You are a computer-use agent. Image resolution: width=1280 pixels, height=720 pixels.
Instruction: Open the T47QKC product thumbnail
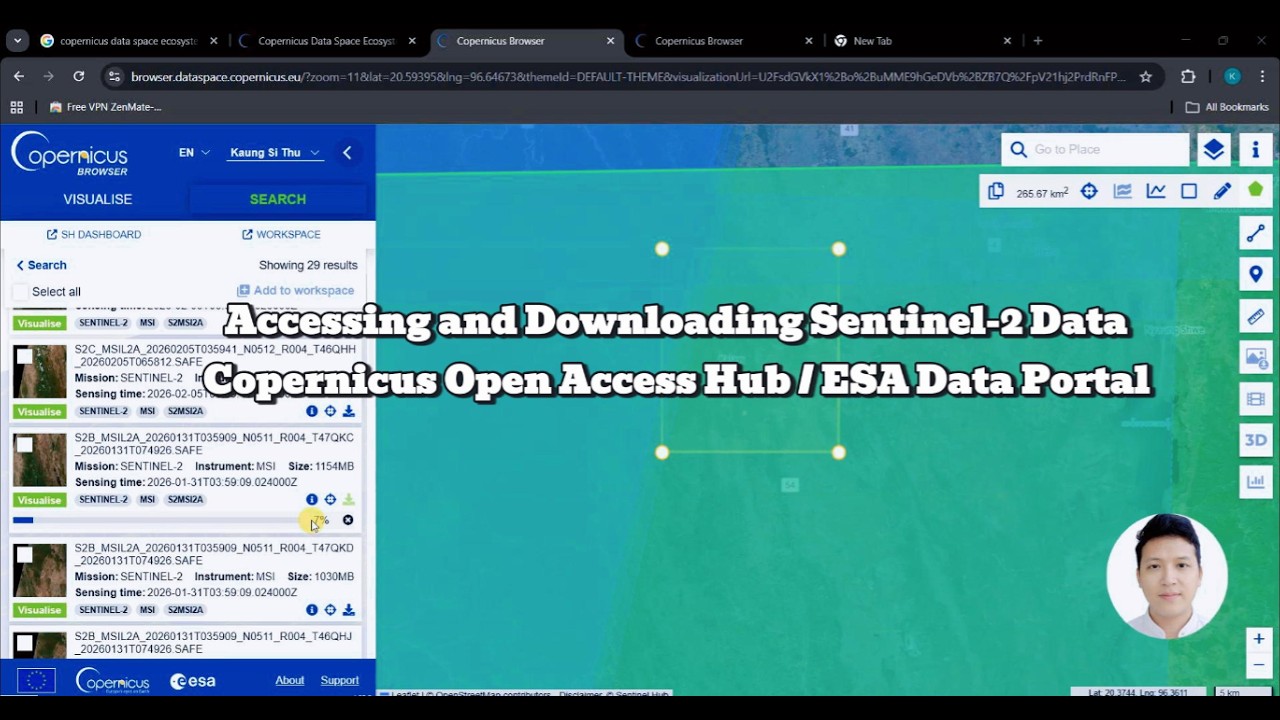pyautogui.click(x=39, y=460)
